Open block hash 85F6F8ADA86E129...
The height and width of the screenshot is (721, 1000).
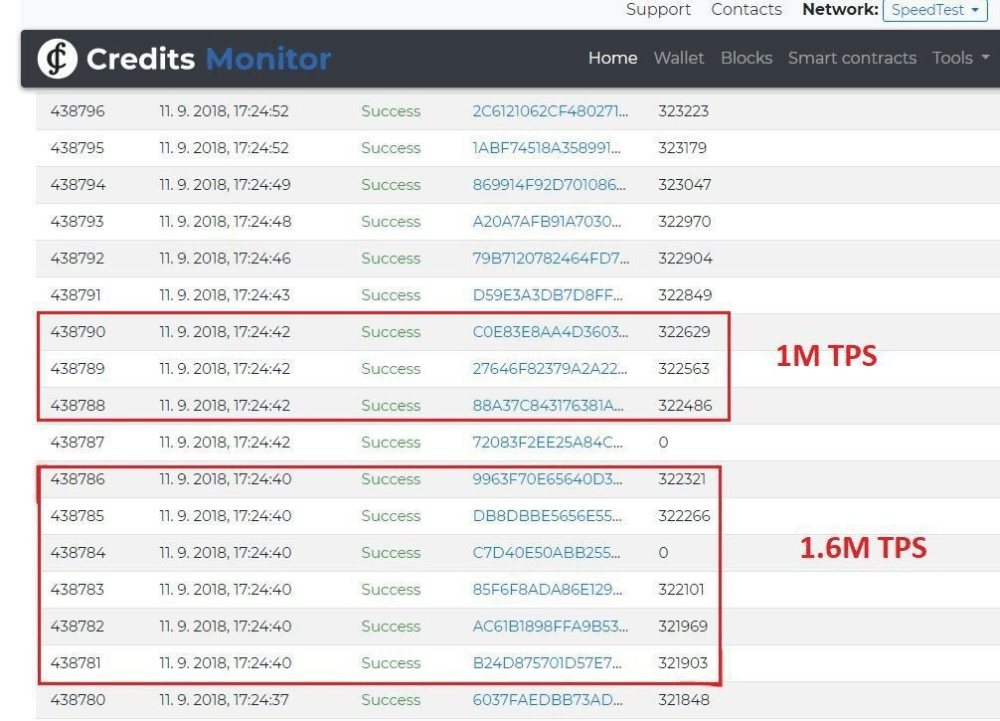click(x=547, y=590)
